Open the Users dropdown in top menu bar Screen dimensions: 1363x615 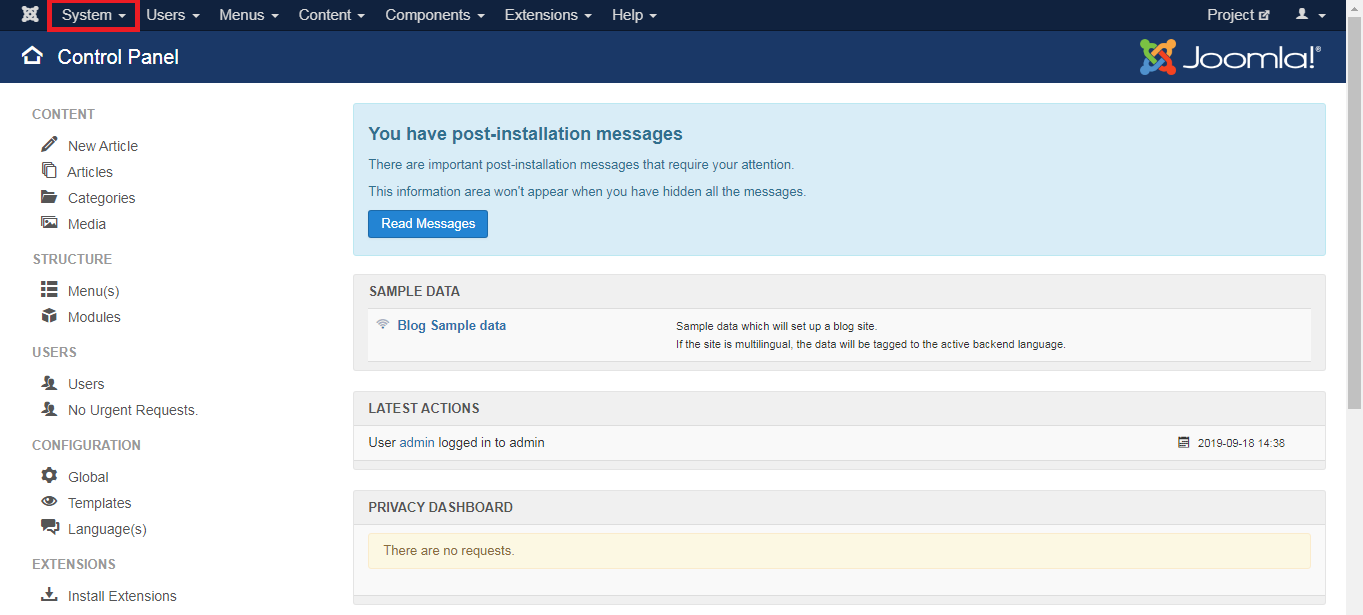coord(173,15)
